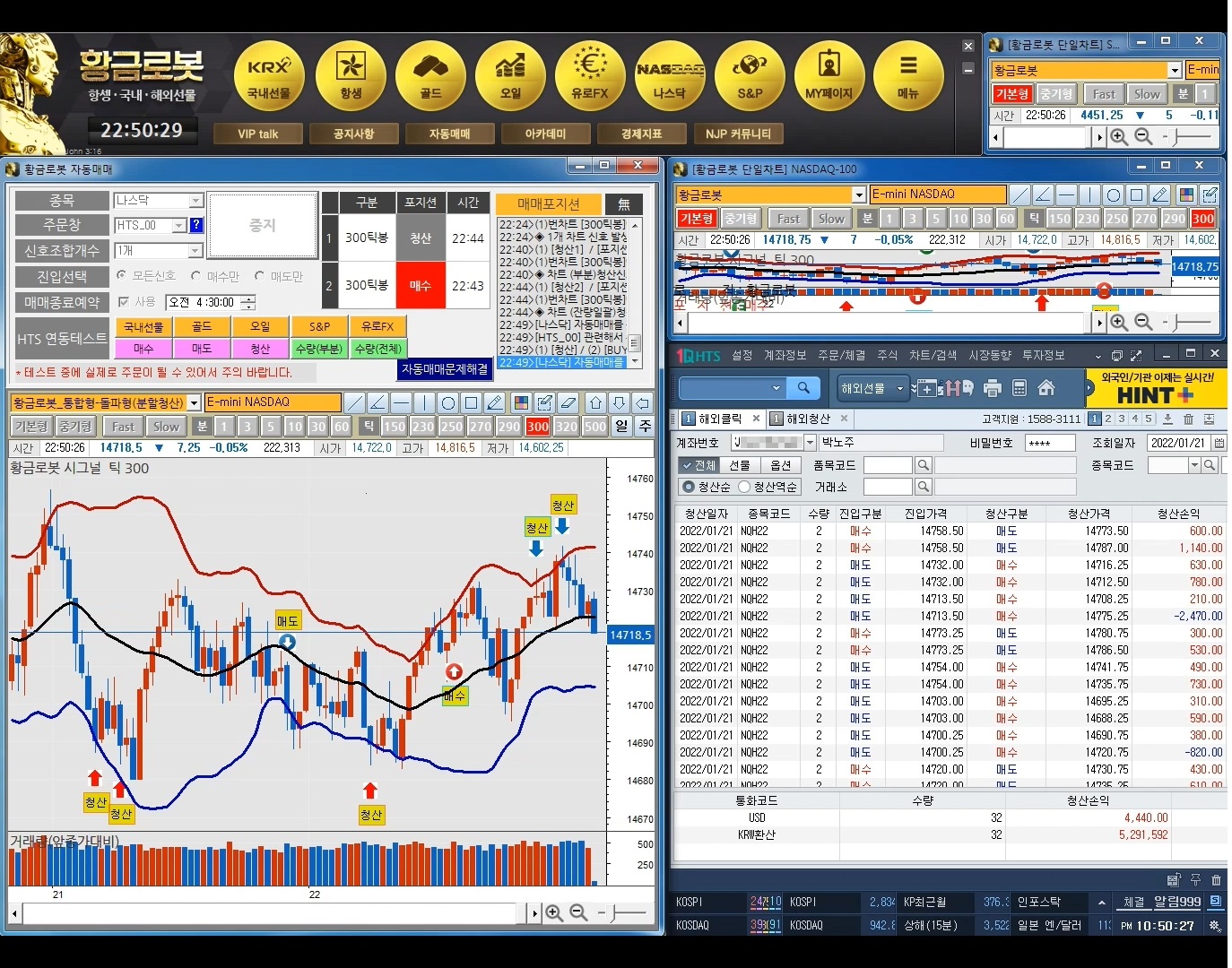The height and width of the screenshot is (968, 1232).
Task: Switch to the 해외청산 tab
Action: click(808, 419)
